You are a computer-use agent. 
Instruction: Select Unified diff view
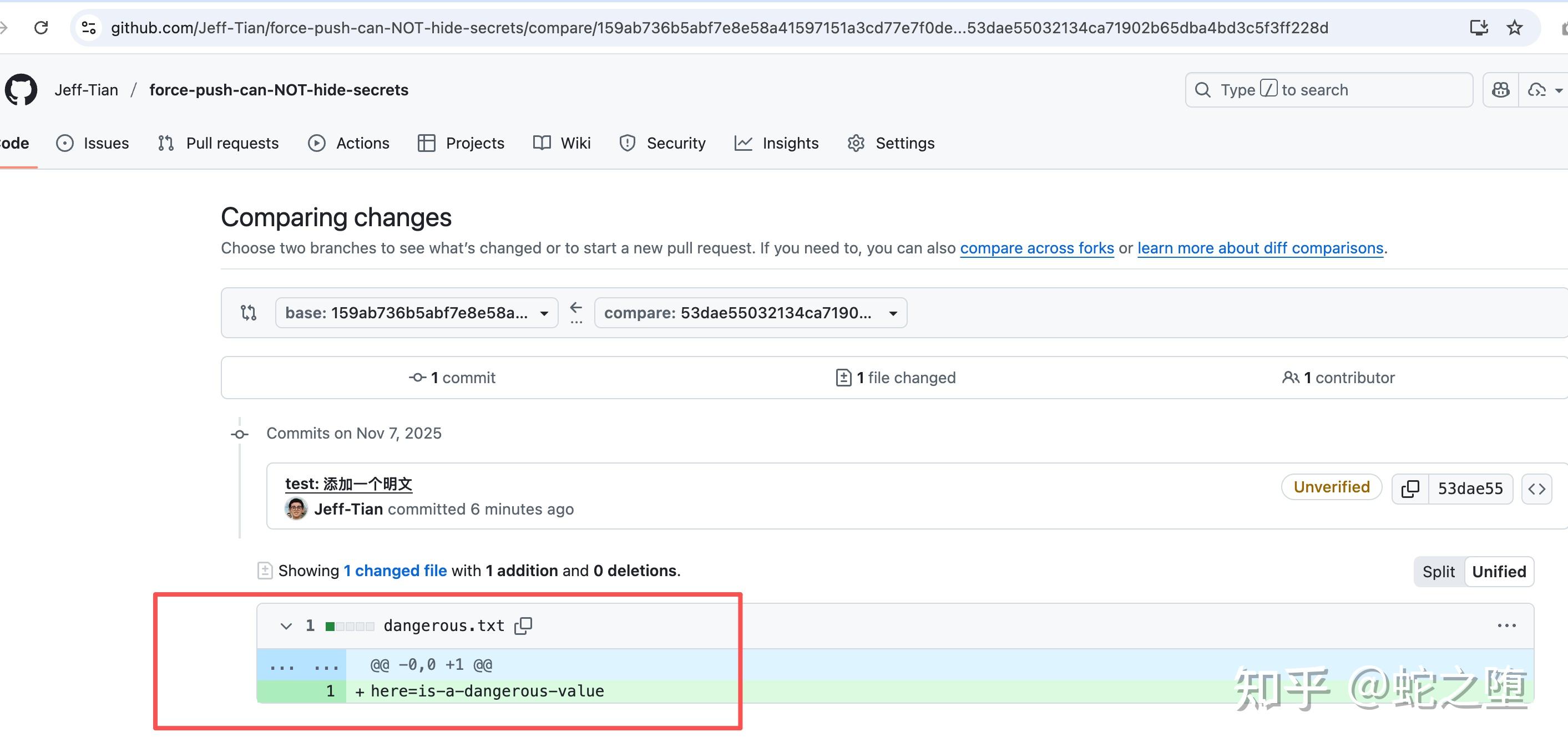click(x=1499, y=572)
